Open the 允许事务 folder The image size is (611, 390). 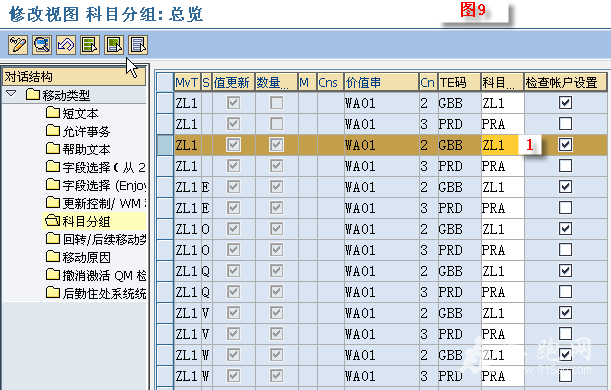point(78,131)
